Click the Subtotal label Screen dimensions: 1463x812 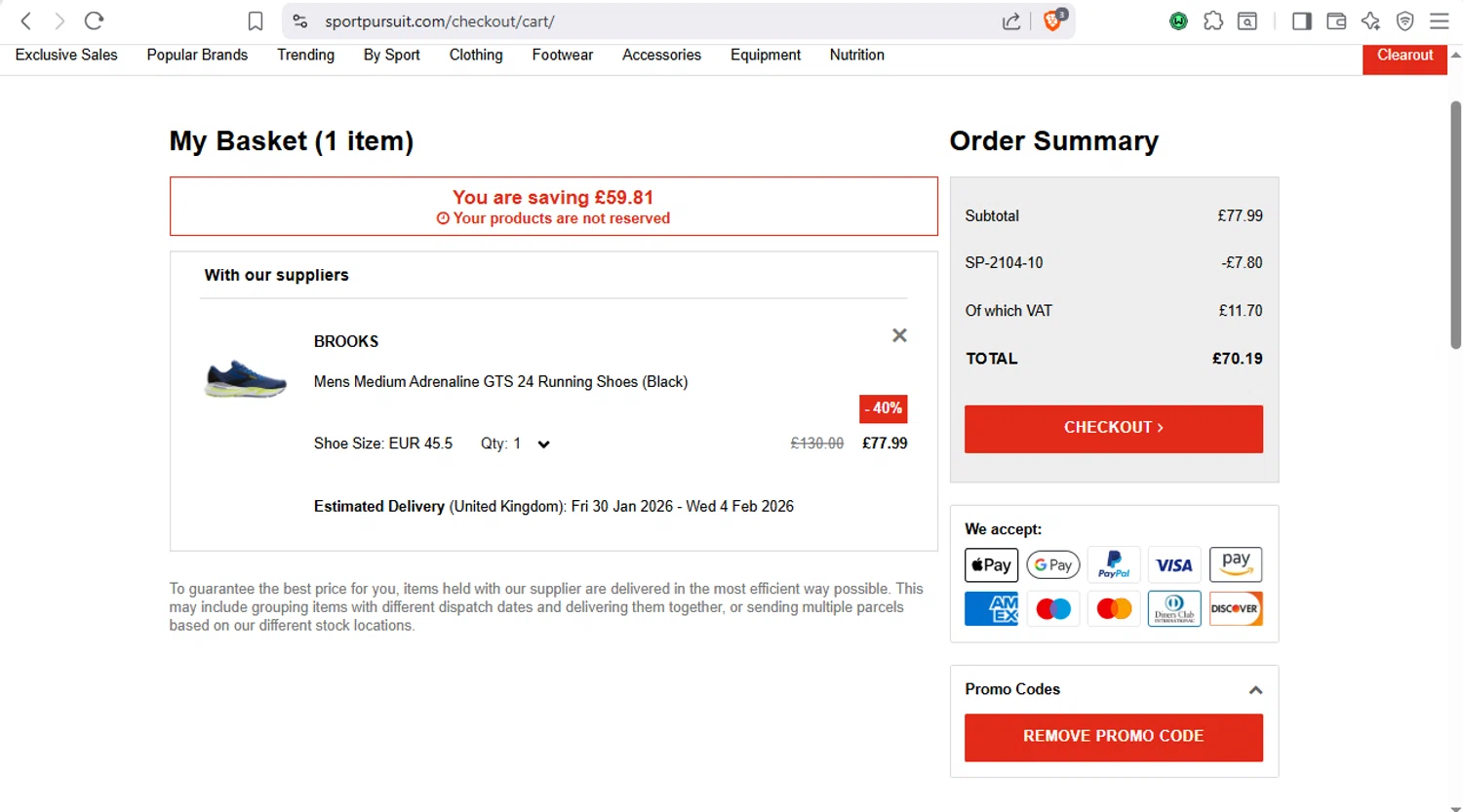(x=992, y=216)
